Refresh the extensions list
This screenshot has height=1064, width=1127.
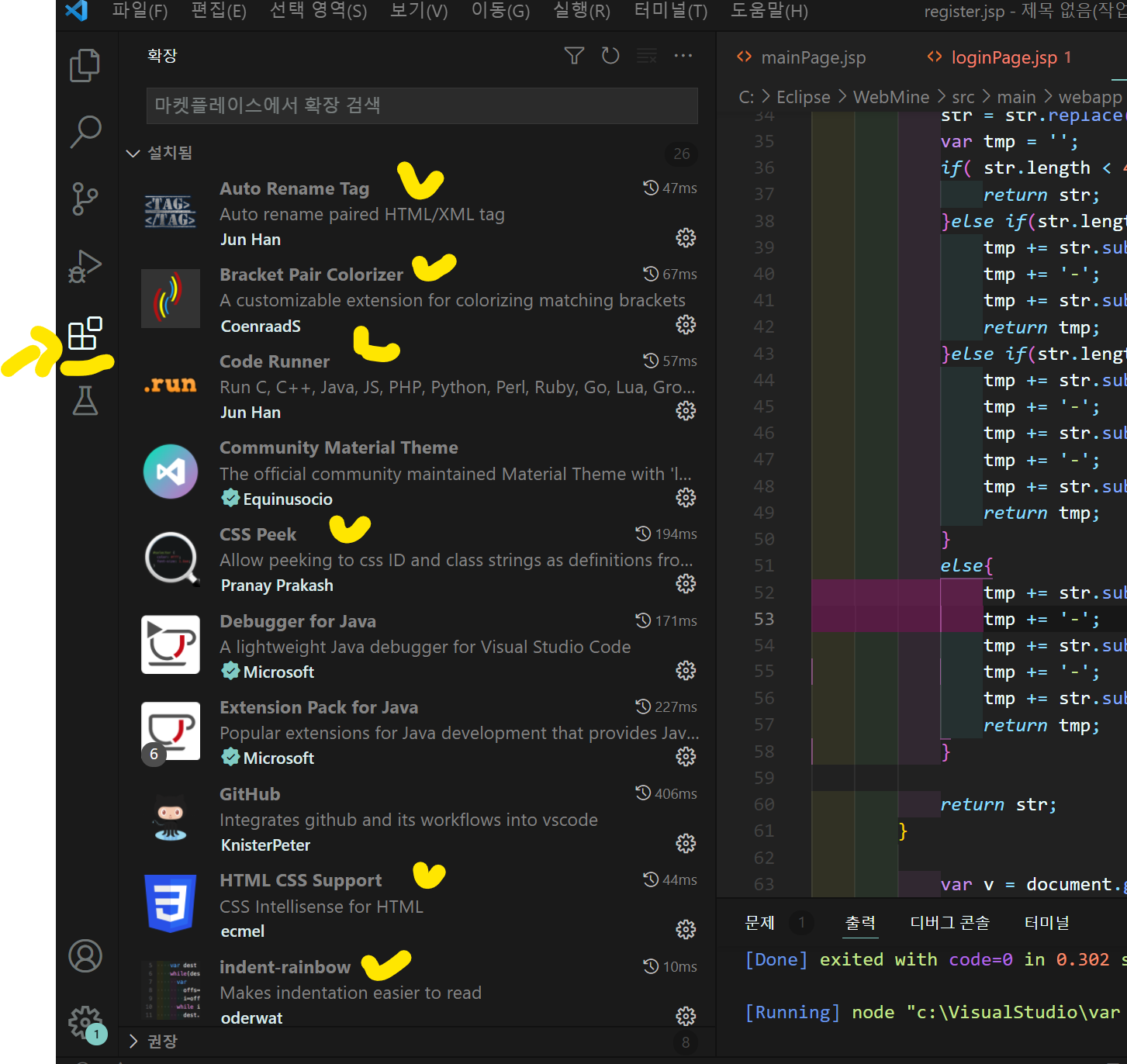point(610,56)
